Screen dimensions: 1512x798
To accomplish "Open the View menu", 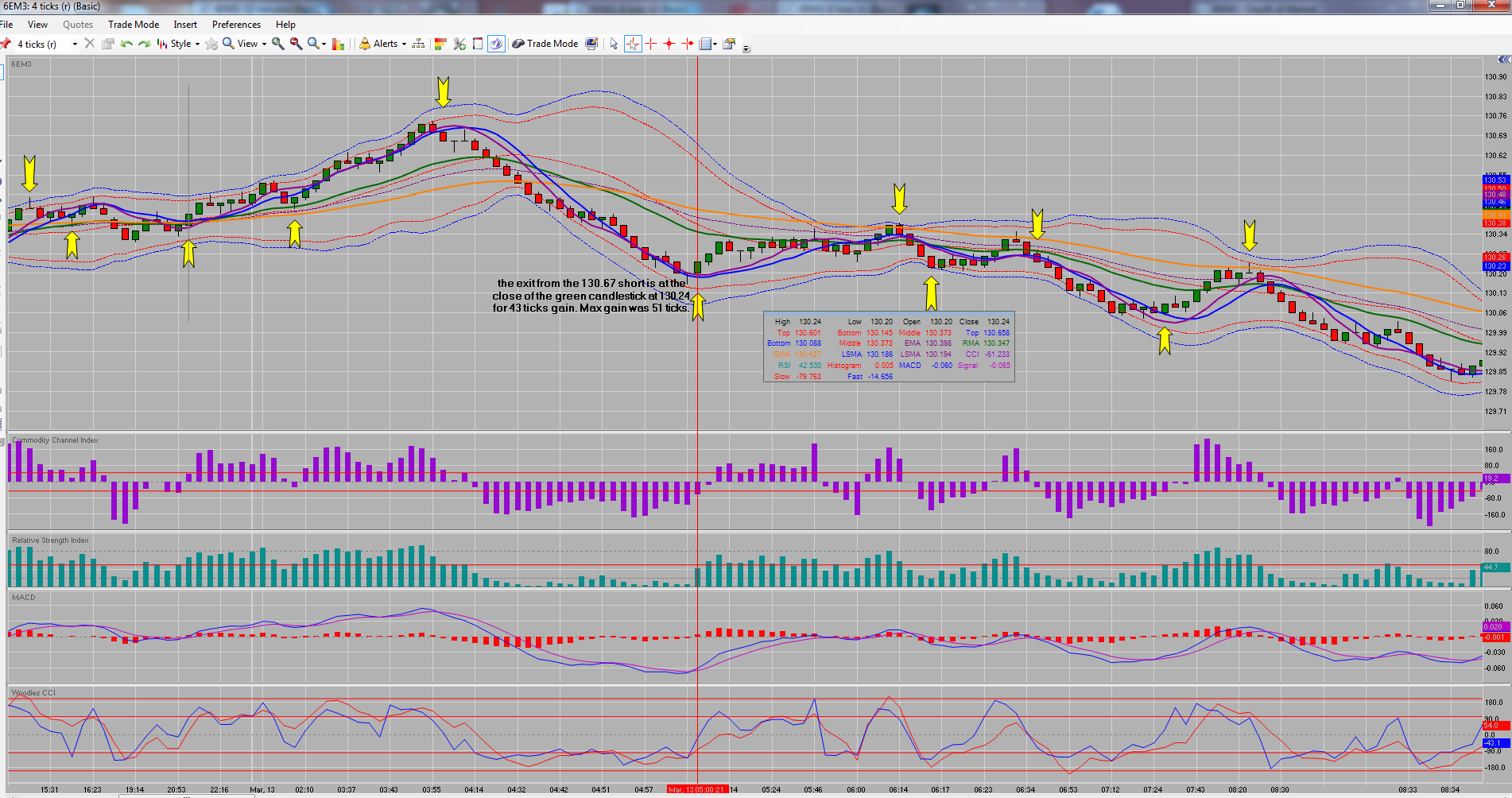I will 37,25.
